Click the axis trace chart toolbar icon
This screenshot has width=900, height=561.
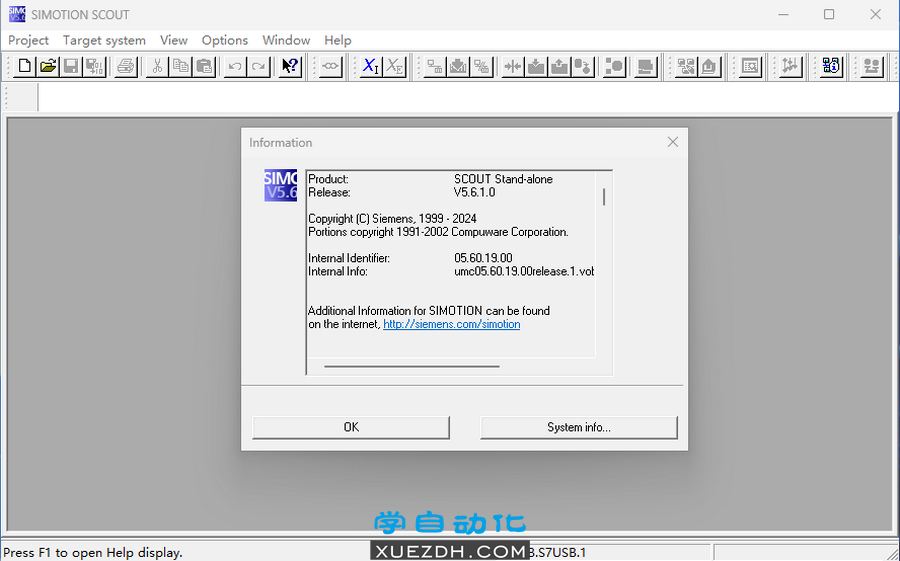[x=790, y=66]
